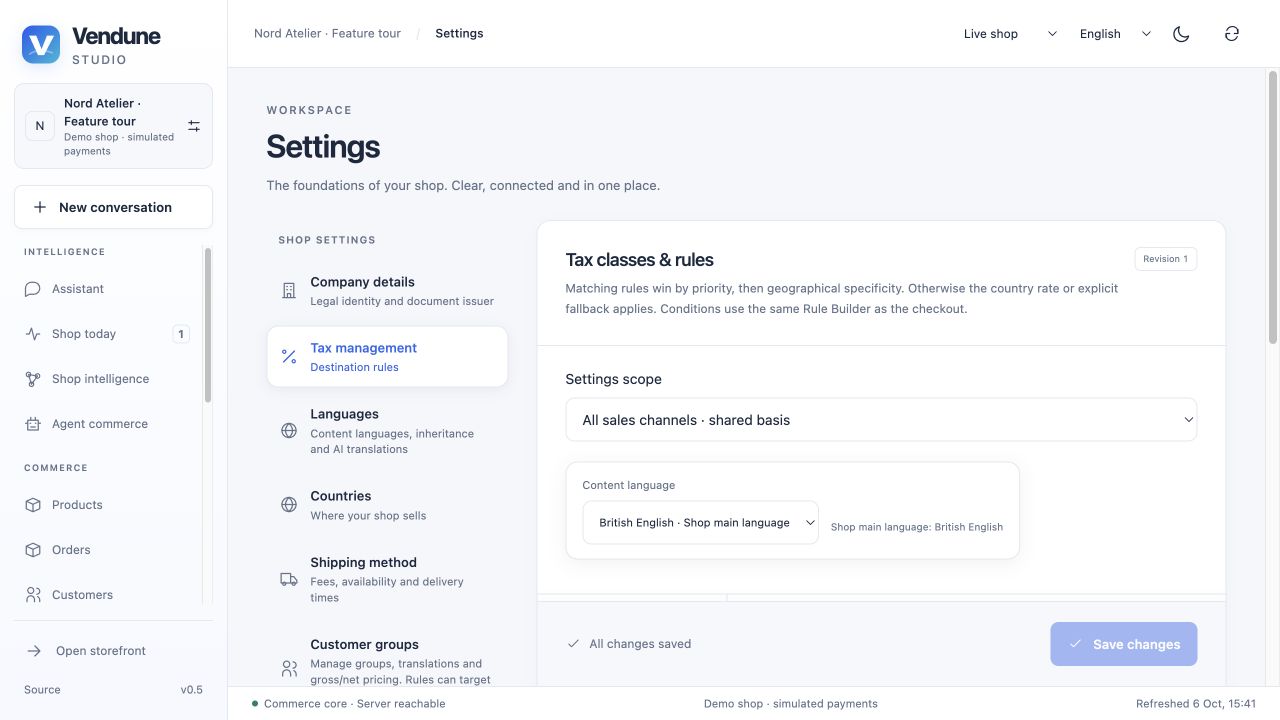Click the Nord Atelier · Feature tour breadcrumb
The width and height of the screenshot is (1280, 720).
pos(327,34)
